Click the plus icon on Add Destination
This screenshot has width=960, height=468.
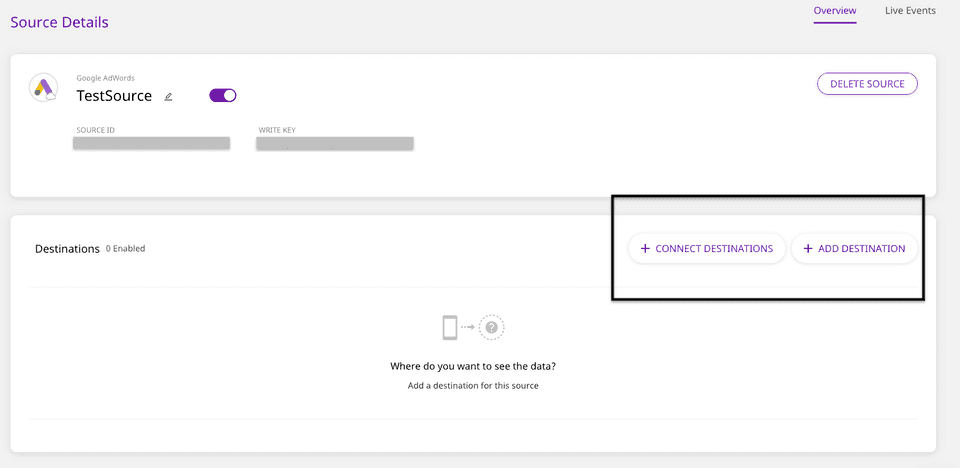point(808,249)
